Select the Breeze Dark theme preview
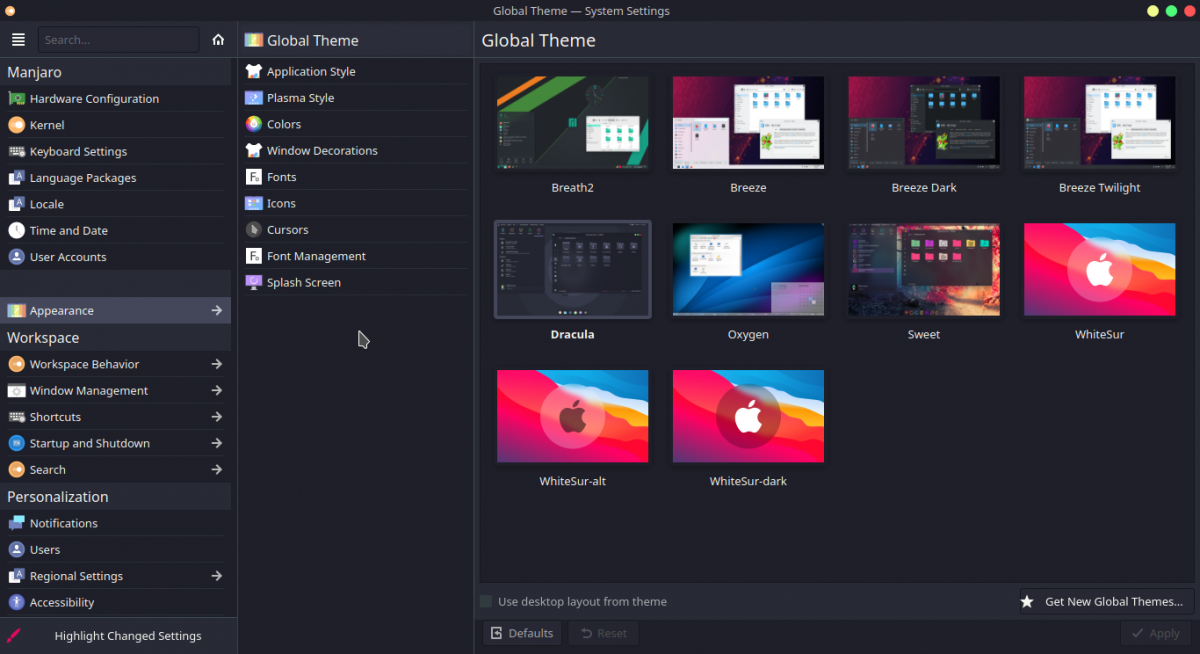The height and width of the screenshot is (654, 1200). [x=923, y=122]
